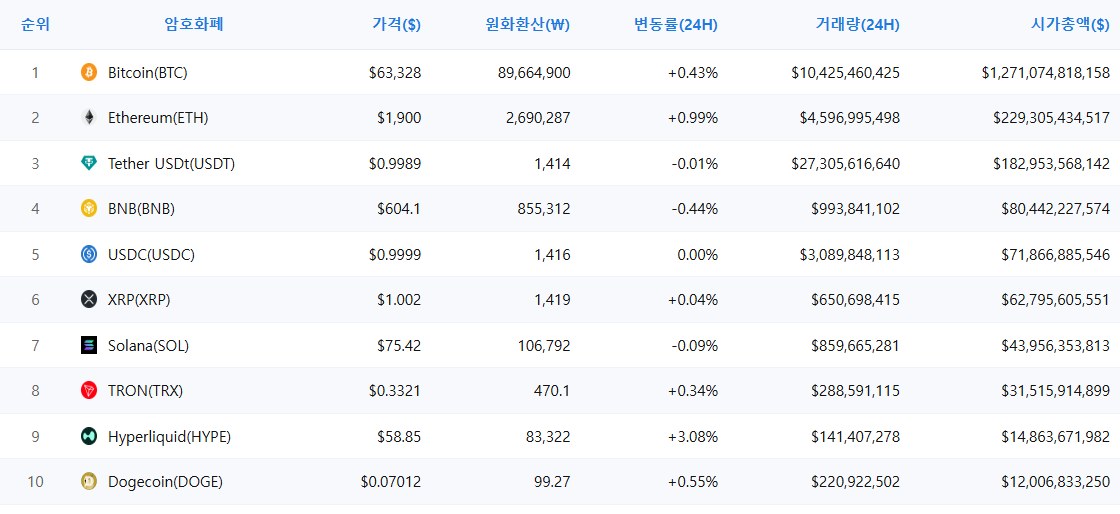Click the volume $10,425,460,425
The width and height of the screenshot is (1120, 514).
point(846,72)
